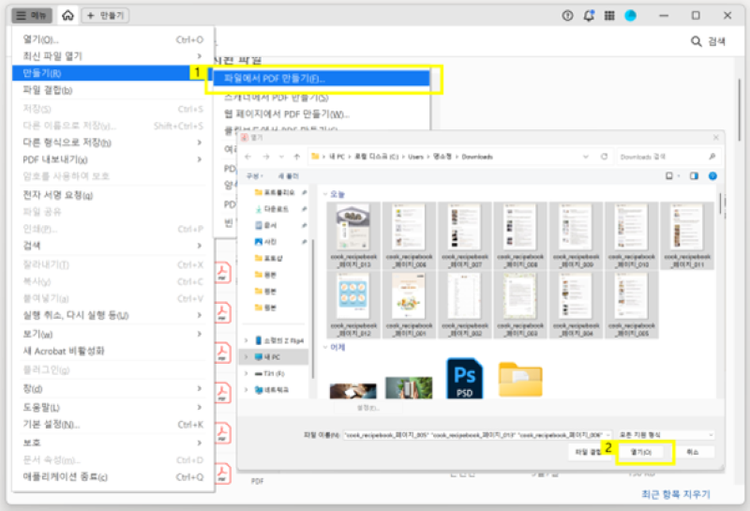Open the apps grid icon

(609, 16)
